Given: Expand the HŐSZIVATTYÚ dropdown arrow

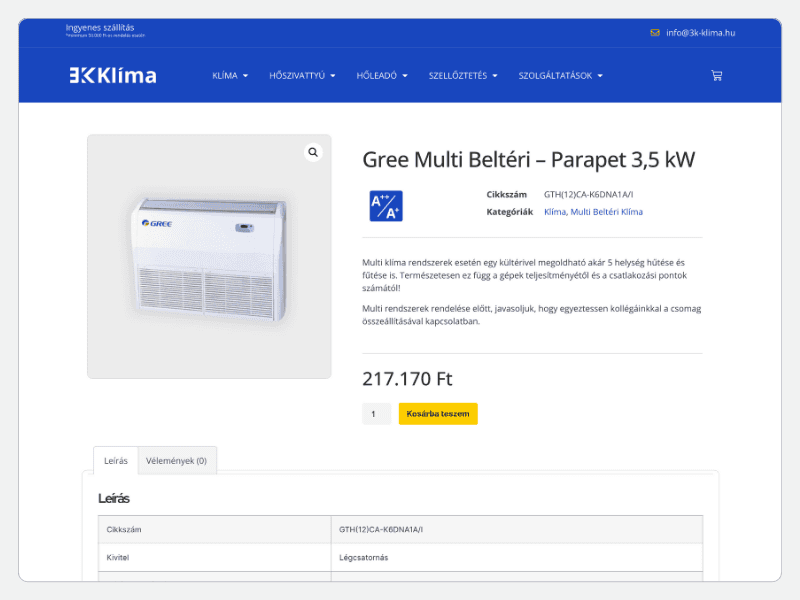Looking at the screenshot, I should [x=333, y=76].
